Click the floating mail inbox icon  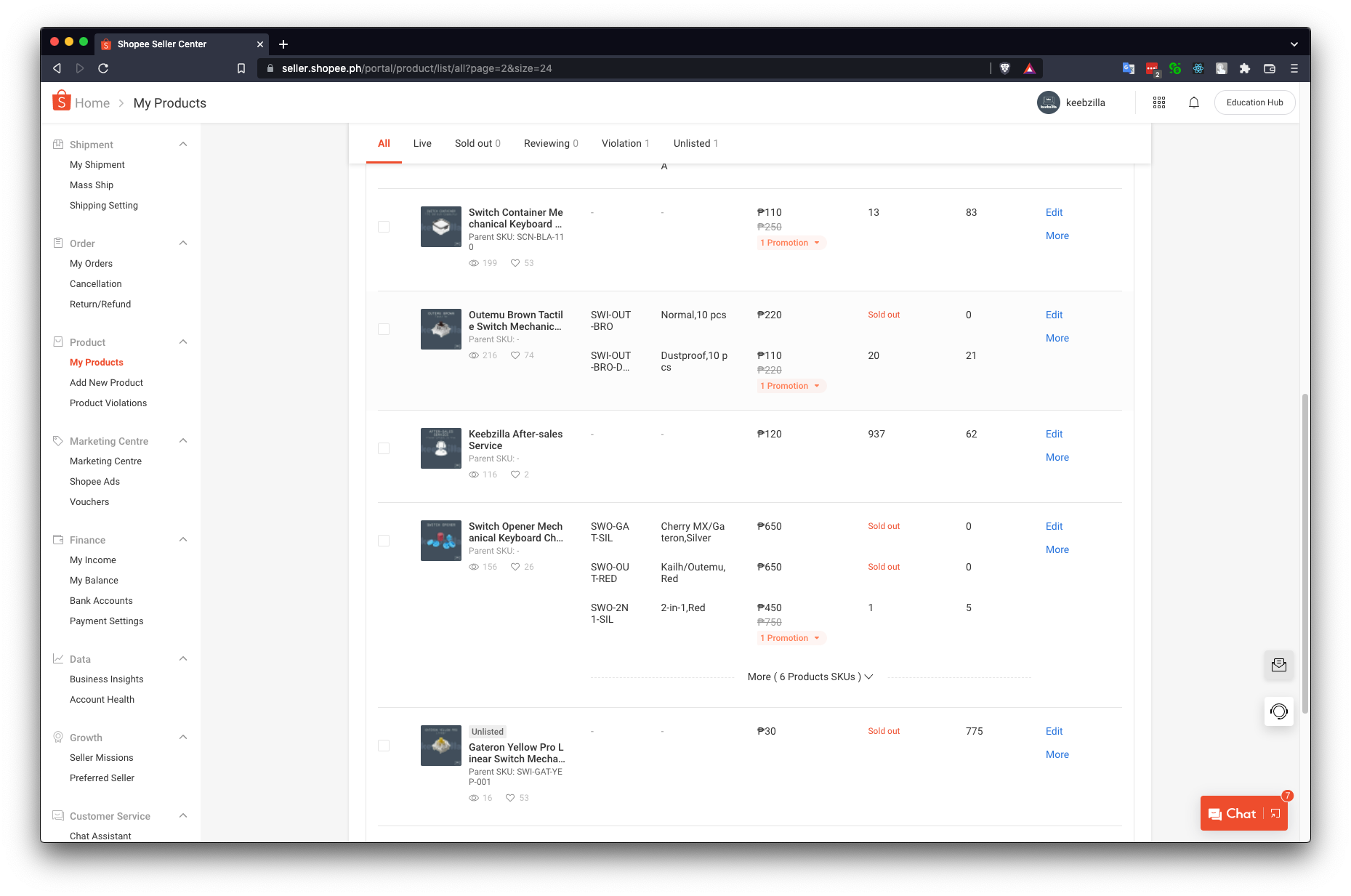[1279, 665]
